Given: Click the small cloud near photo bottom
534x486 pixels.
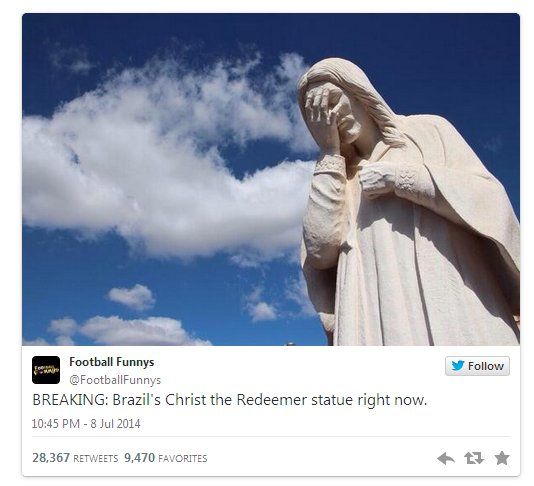Looking at the screenshot, I should [132, 297].
